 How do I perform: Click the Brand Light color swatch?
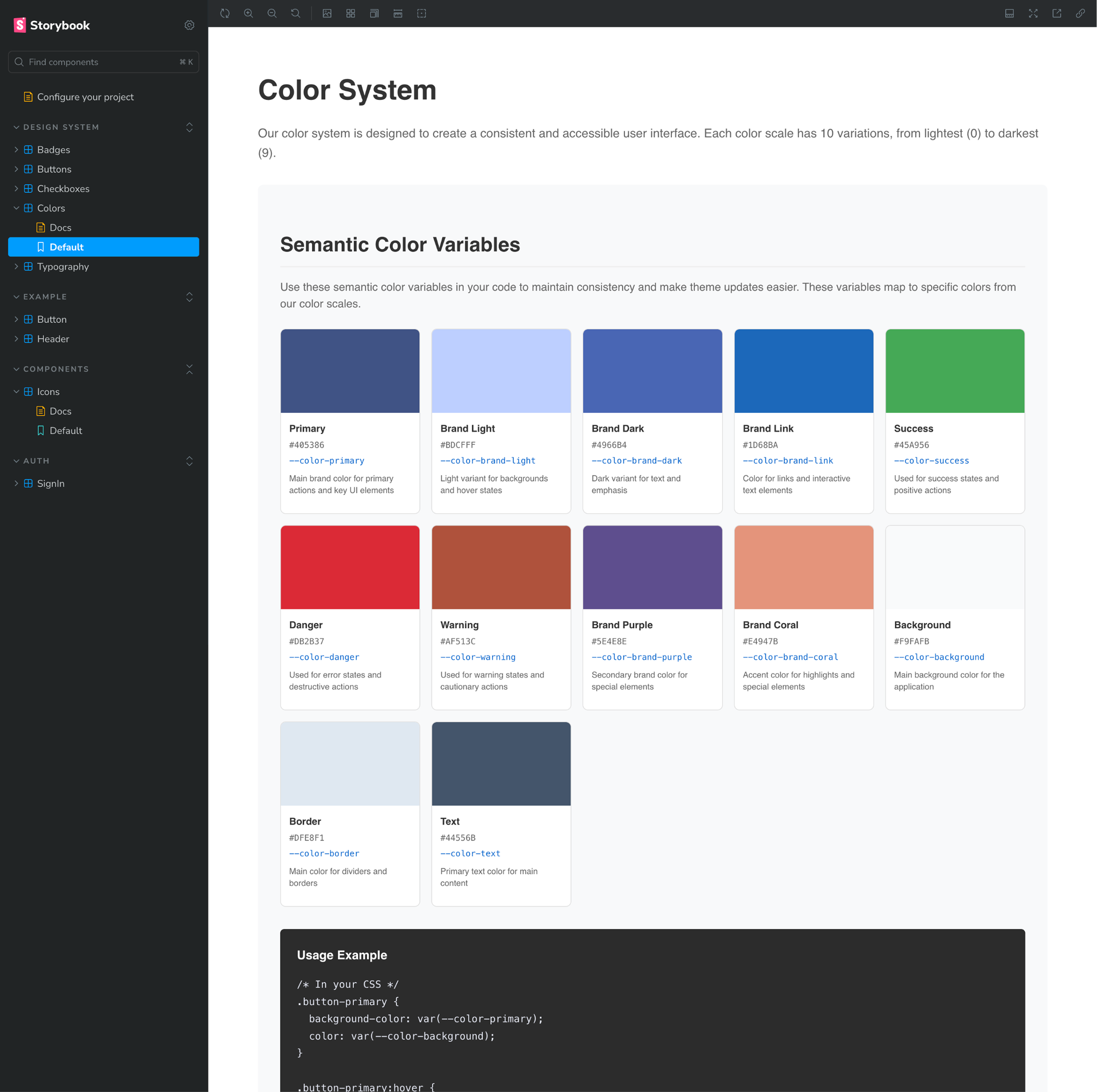(x=501, y=371)
